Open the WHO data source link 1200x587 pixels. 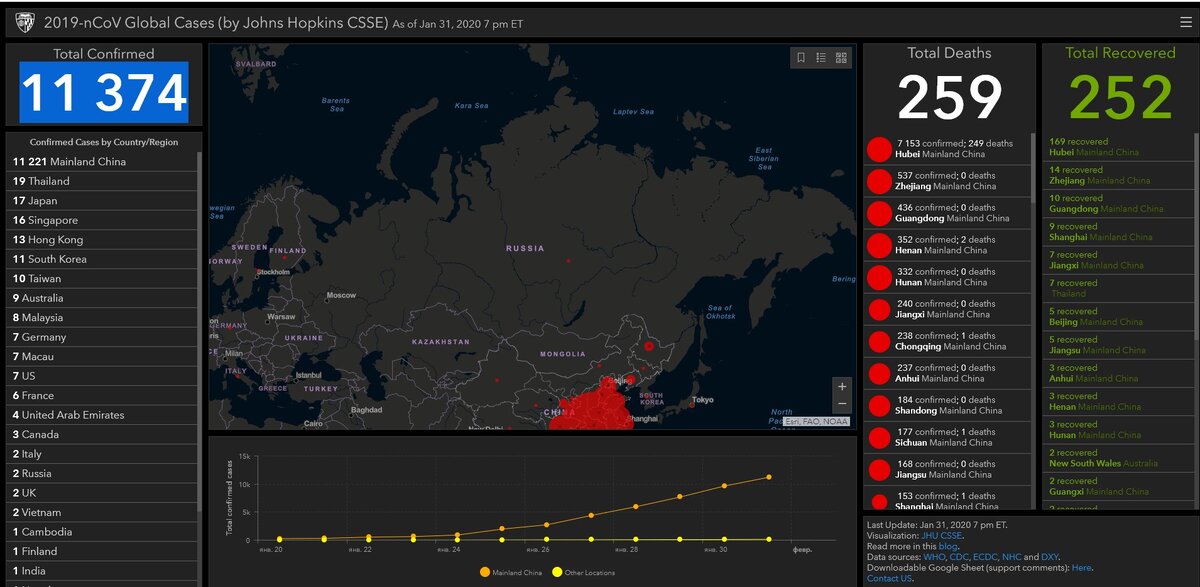point(932,557)
